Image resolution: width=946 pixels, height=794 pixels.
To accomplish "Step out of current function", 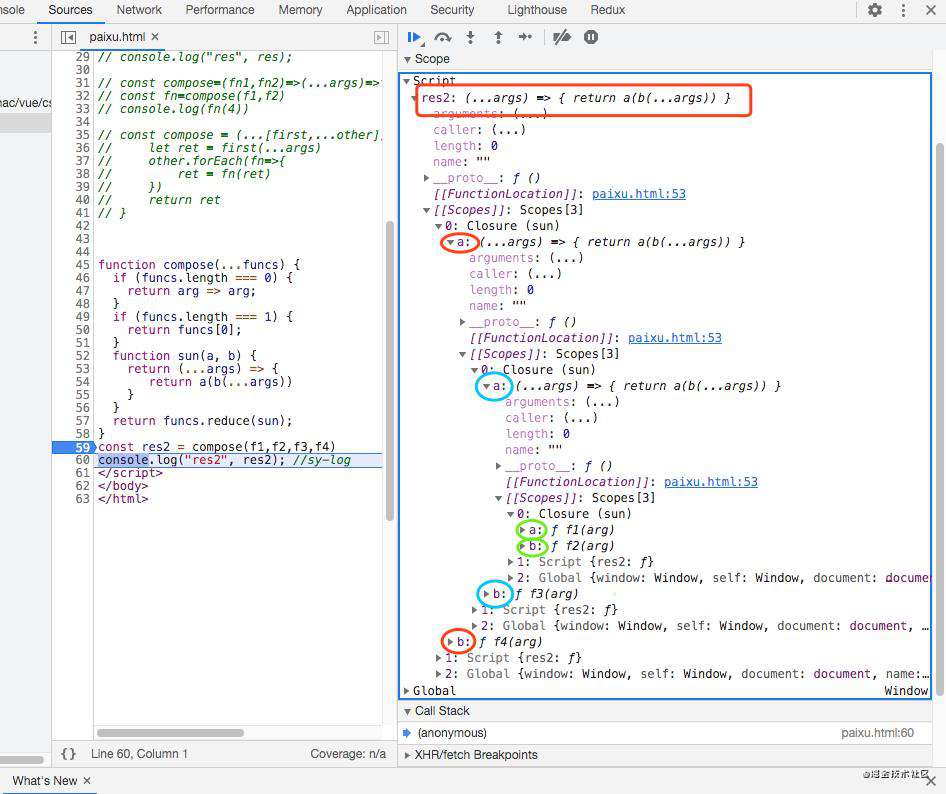I will click(498, 37).
